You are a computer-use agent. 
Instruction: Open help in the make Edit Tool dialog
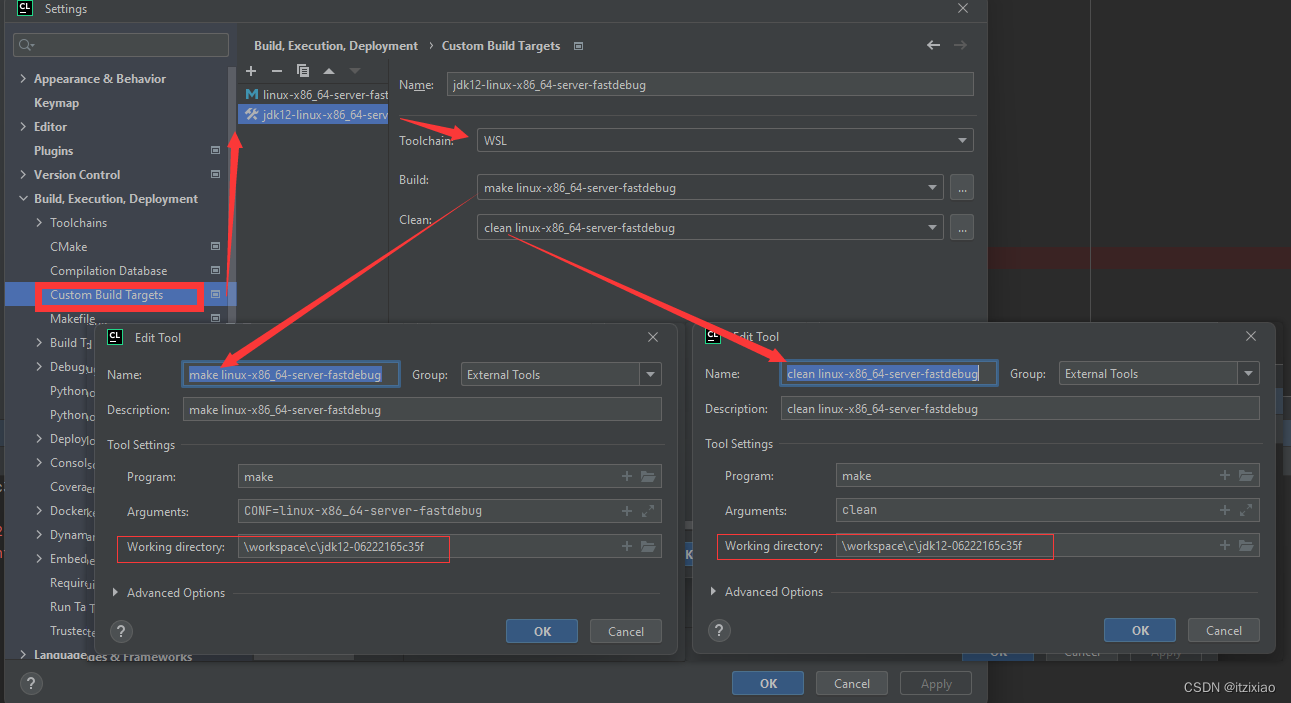pos(121,631)
